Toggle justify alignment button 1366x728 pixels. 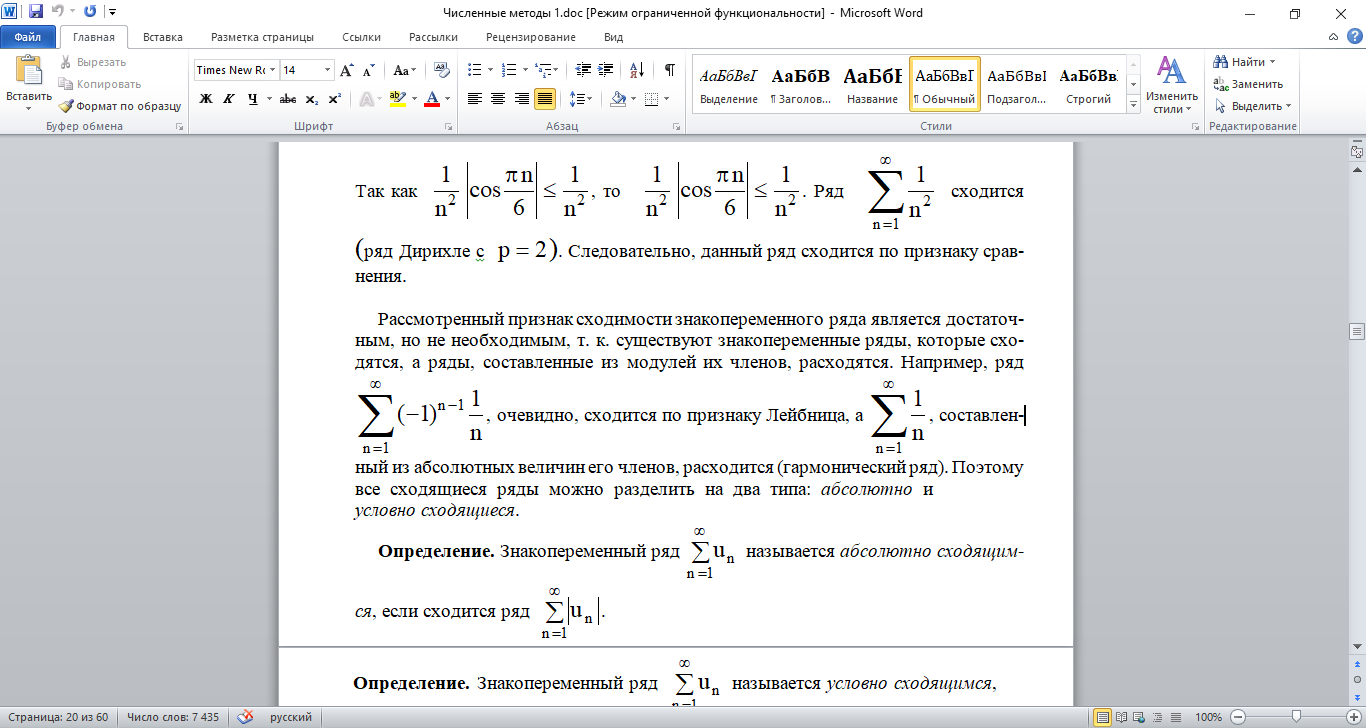pyautogui.click(x=546, y=98)
